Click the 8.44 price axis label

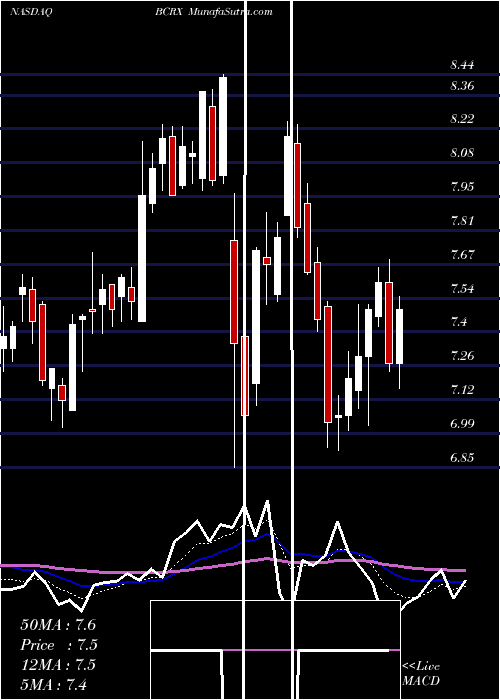pyautogui.click(x=462, y=65)
